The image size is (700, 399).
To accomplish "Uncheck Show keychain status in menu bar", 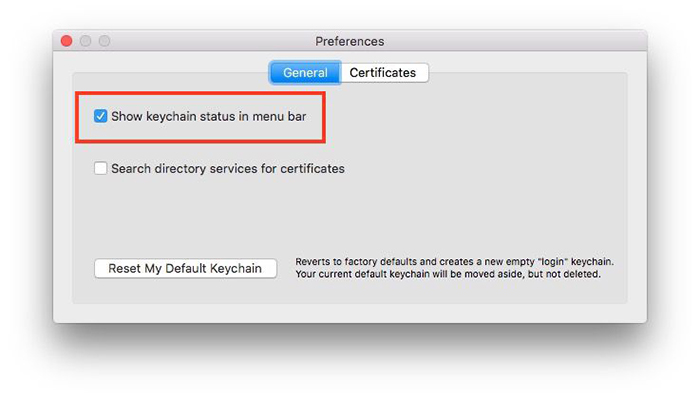I will point(100,116).
